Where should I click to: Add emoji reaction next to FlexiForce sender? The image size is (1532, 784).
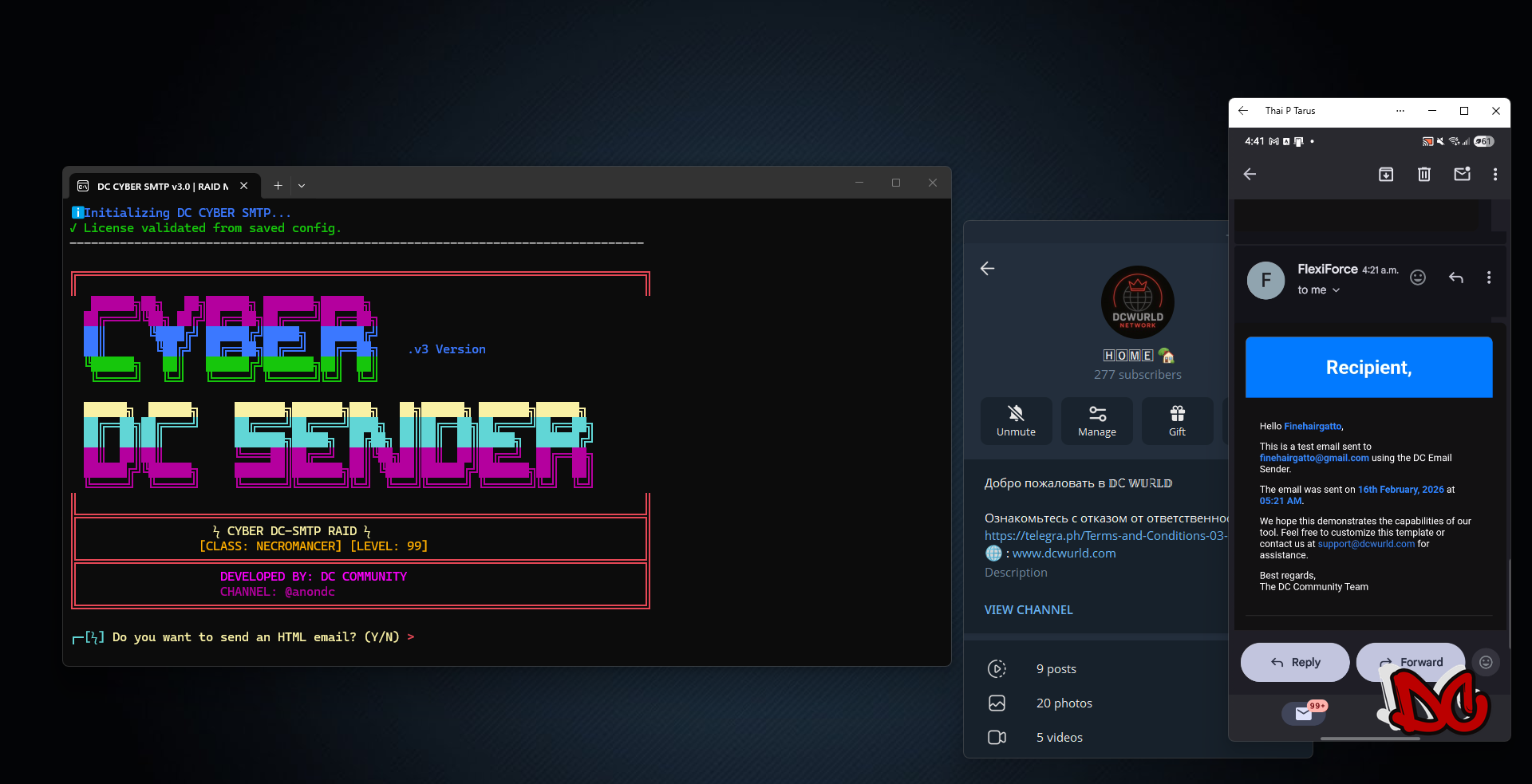pyautogui.click(x=1418, y=277)
